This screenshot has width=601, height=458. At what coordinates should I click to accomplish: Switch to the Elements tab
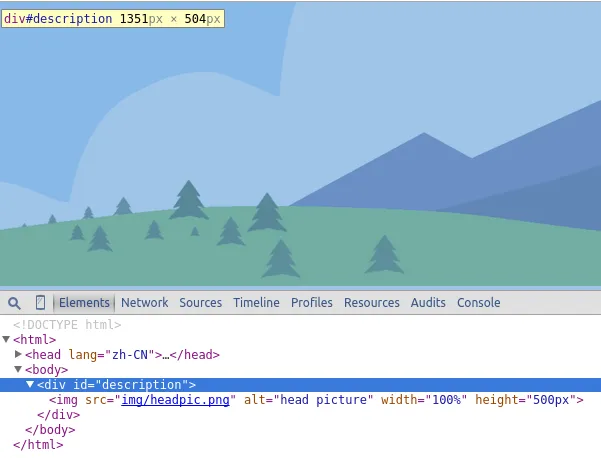pos(84,303)
